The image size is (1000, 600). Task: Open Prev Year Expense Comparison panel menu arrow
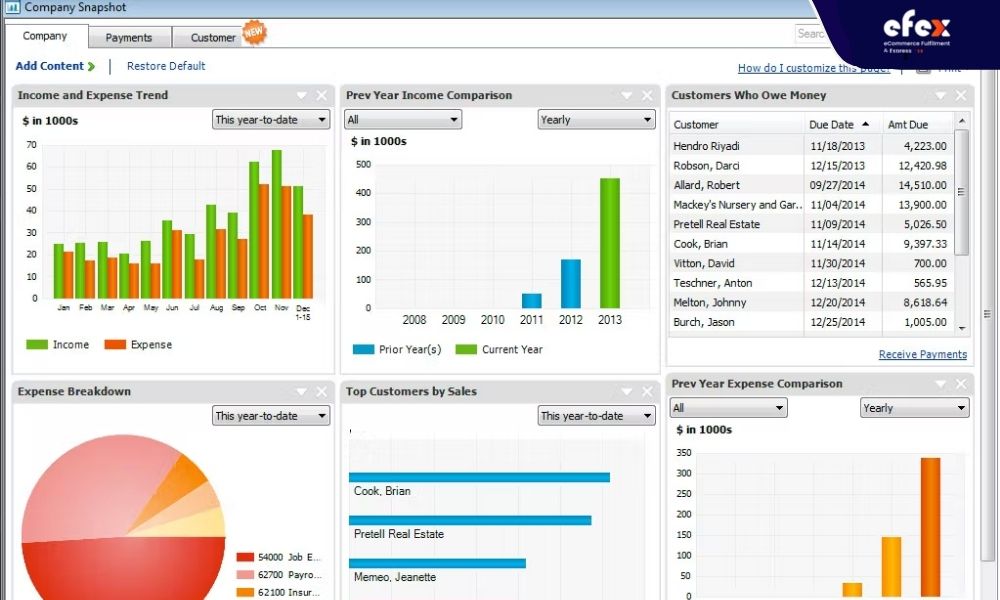941,384
